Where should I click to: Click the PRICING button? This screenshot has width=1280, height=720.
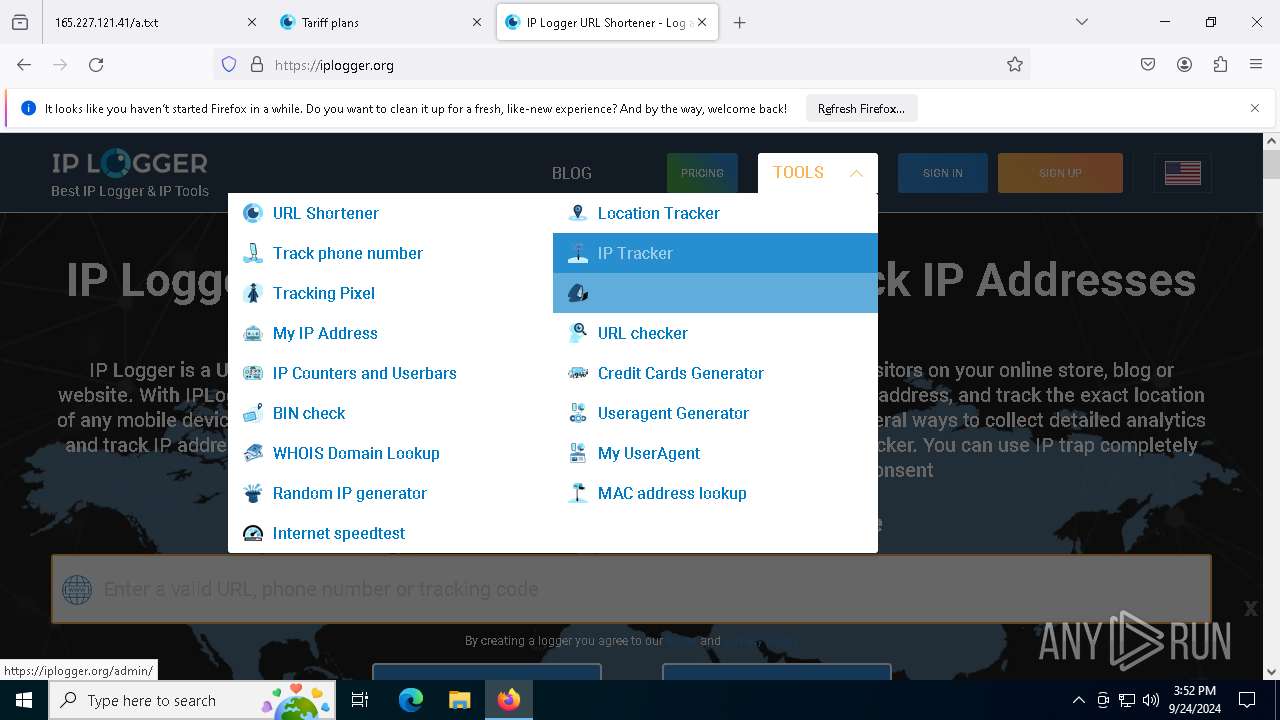click(702, 173)
